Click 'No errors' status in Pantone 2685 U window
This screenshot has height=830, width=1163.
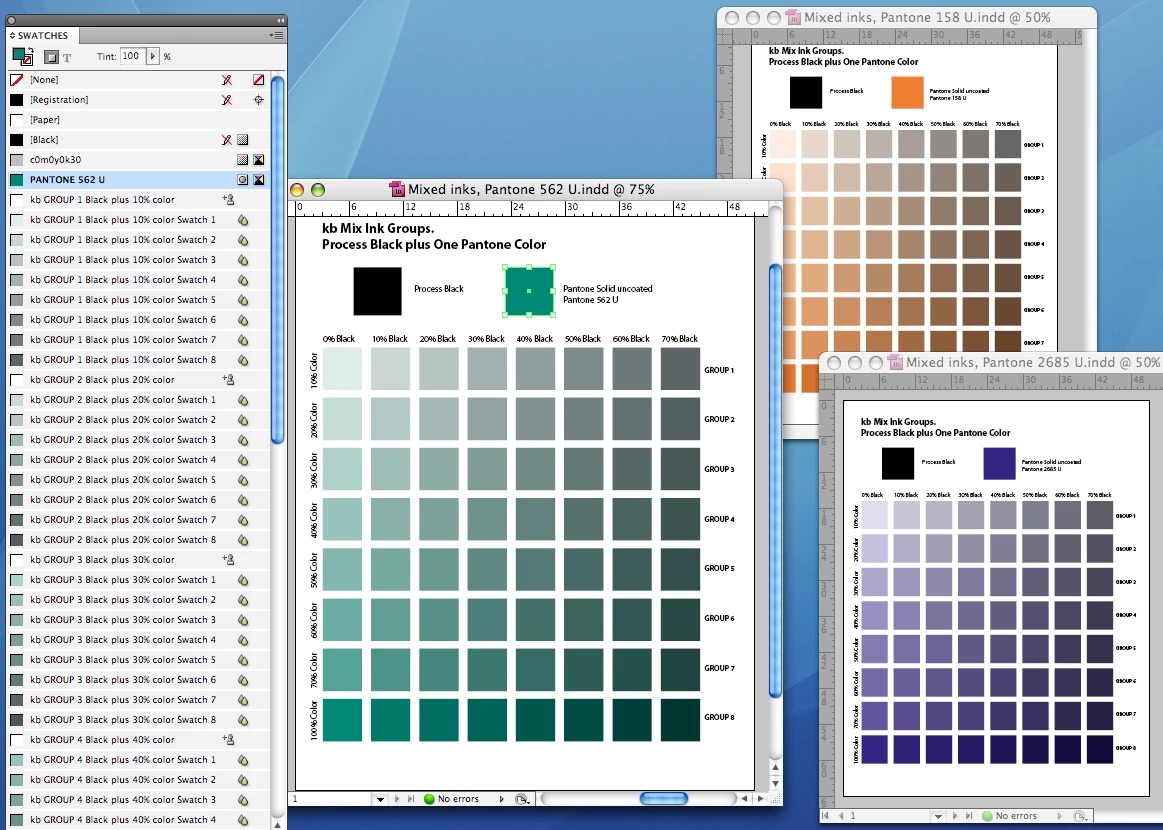1016,816
